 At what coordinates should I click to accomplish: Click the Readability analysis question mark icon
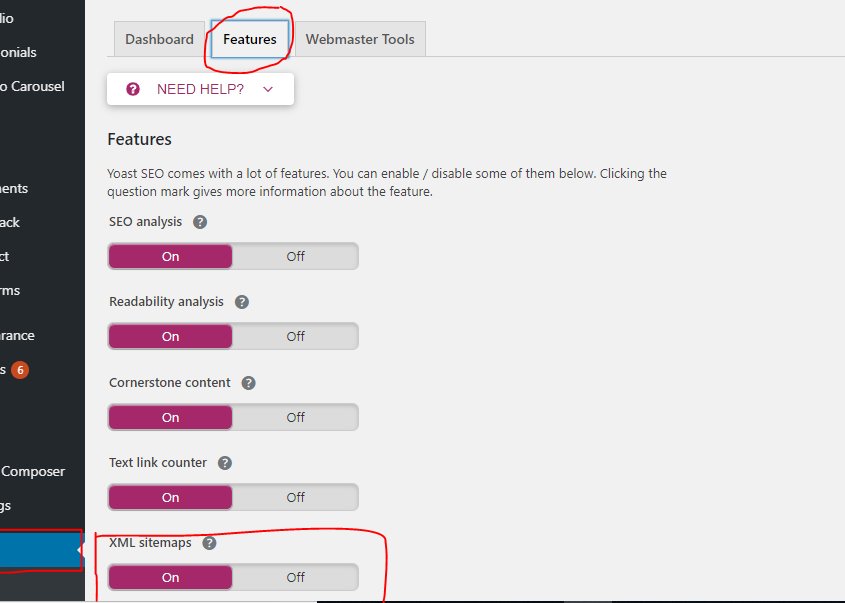coord(241,301)
